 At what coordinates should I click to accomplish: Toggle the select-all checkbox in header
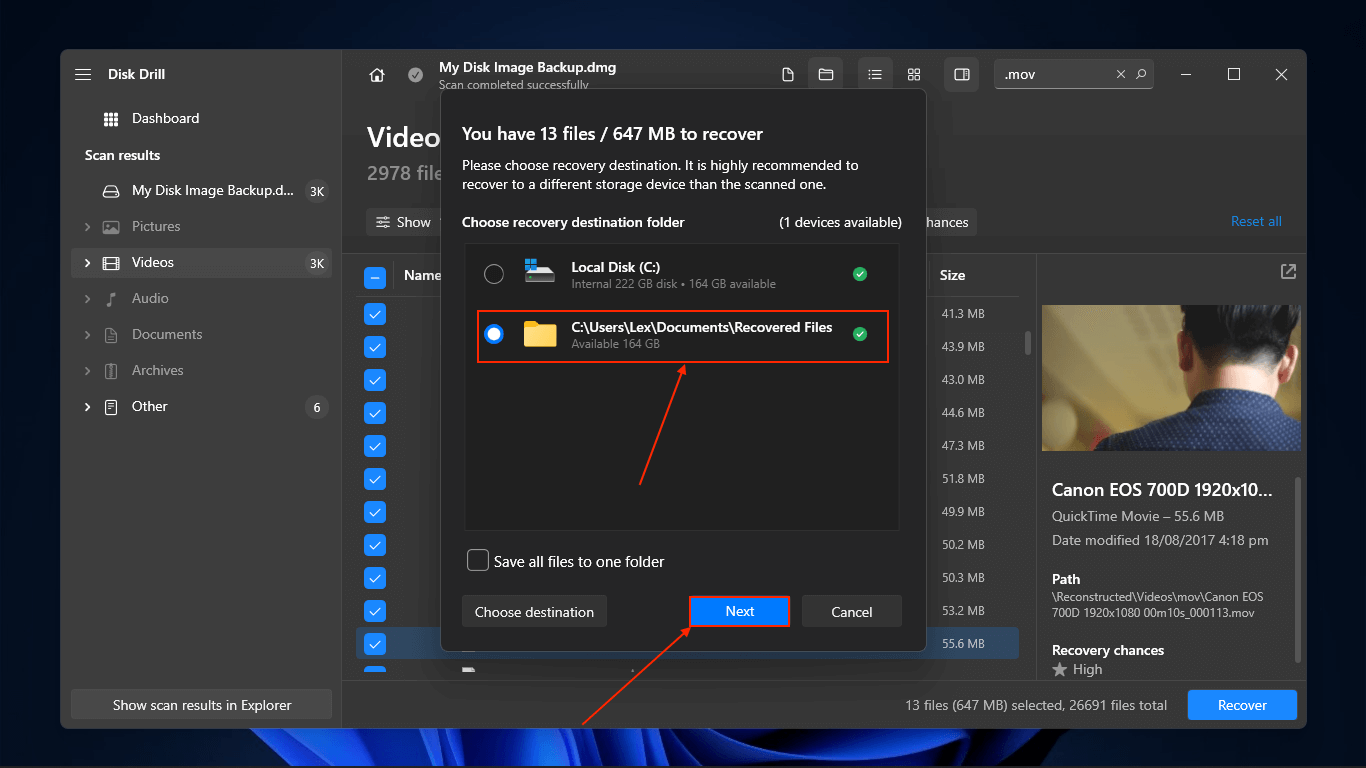(375, 277)
